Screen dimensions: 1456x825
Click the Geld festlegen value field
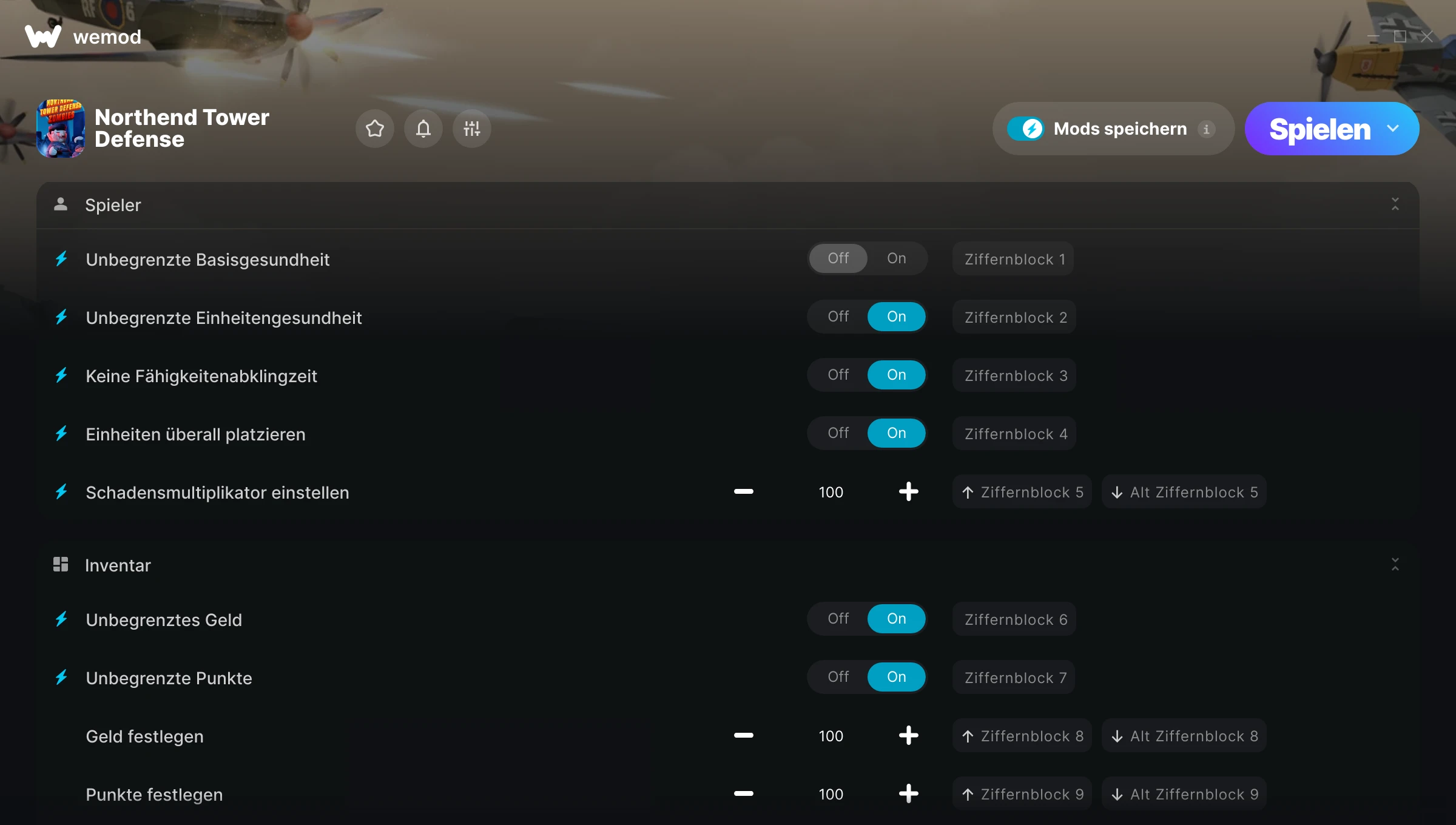click(831, 736)
